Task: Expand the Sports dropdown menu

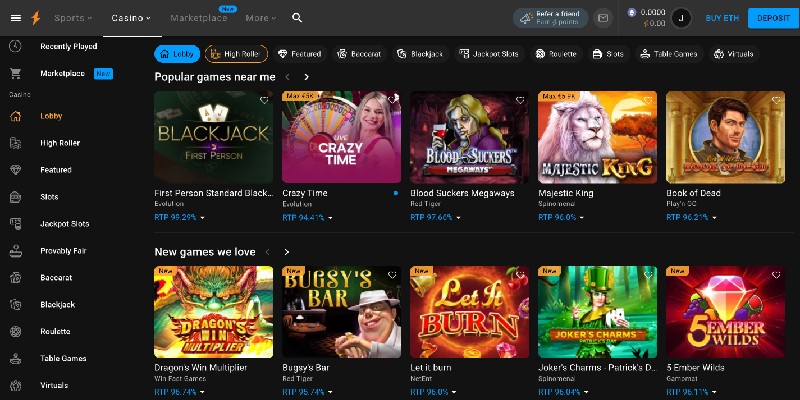Action: point(73,18)
